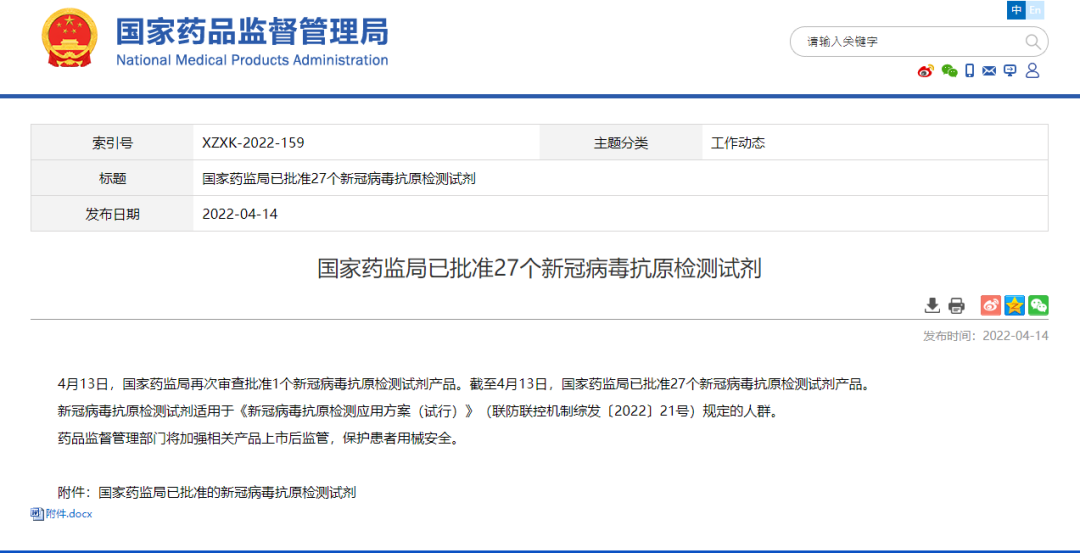Click the mobile phone icon in header
Viewport: 1080px width, 553px height.
tap(970, 71)
